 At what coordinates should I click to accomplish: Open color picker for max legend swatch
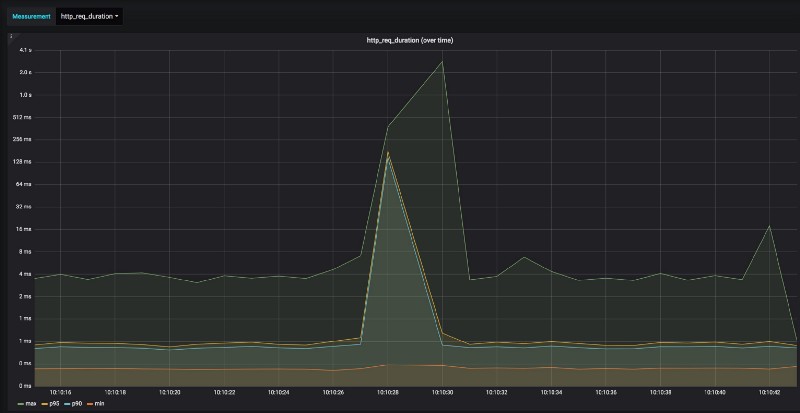coord(21,403)
